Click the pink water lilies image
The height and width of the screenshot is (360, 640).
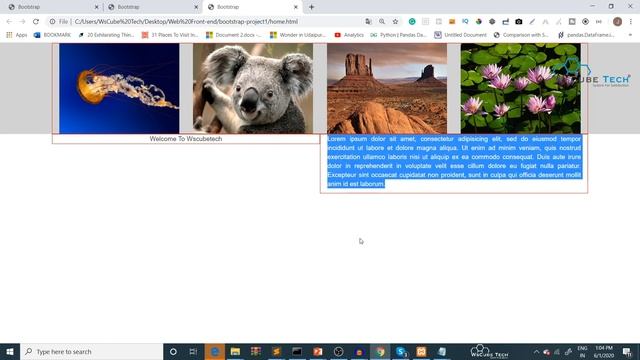(521, 89)
